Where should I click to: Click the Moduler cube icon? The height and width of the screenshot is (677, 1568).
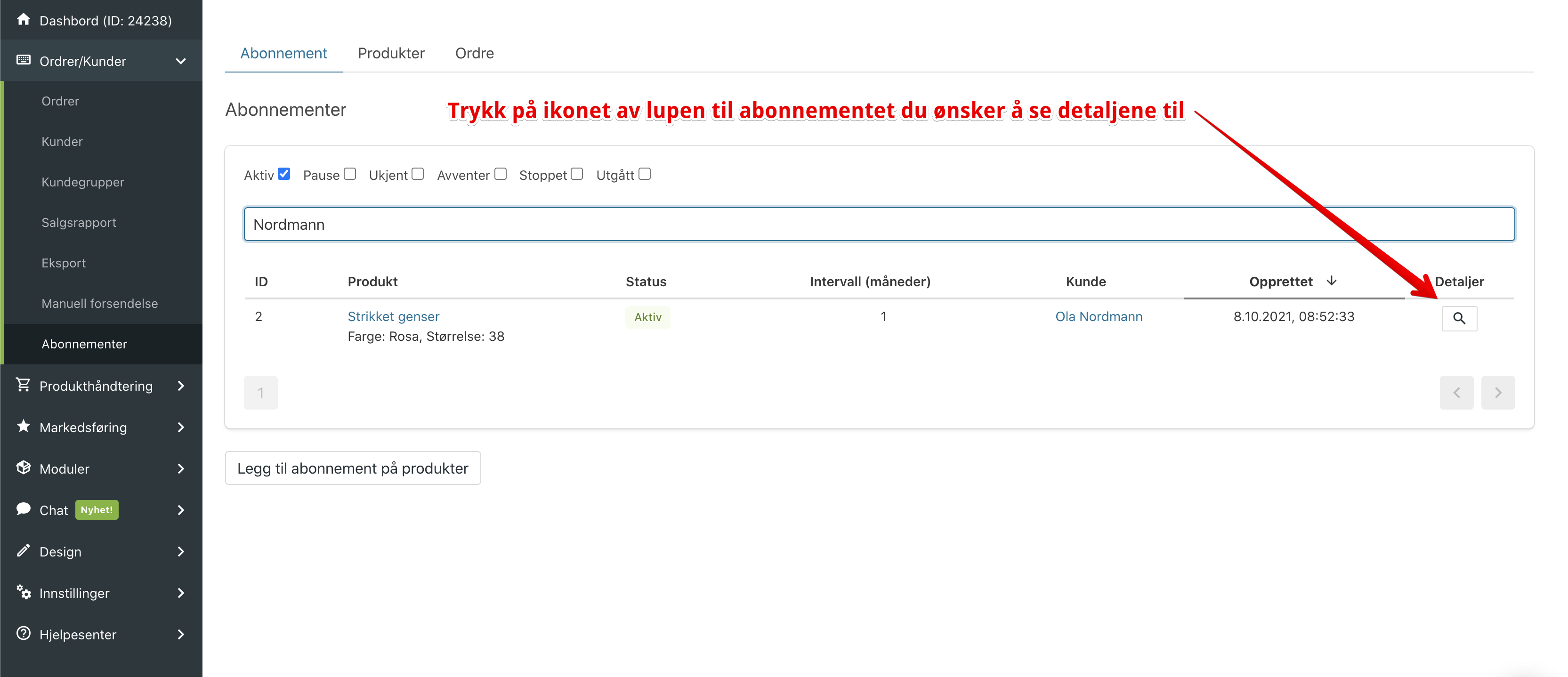[23, 467]
